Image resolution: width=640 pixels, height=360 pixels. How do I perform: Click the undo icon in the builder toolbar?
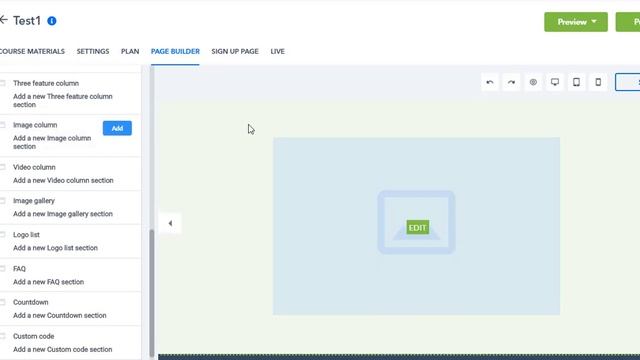click(490, 82)
